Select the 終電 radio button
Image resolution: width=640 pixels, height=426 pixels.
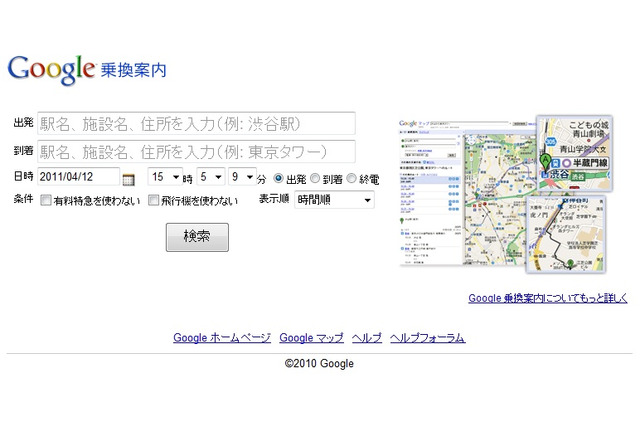coord(351,178)
